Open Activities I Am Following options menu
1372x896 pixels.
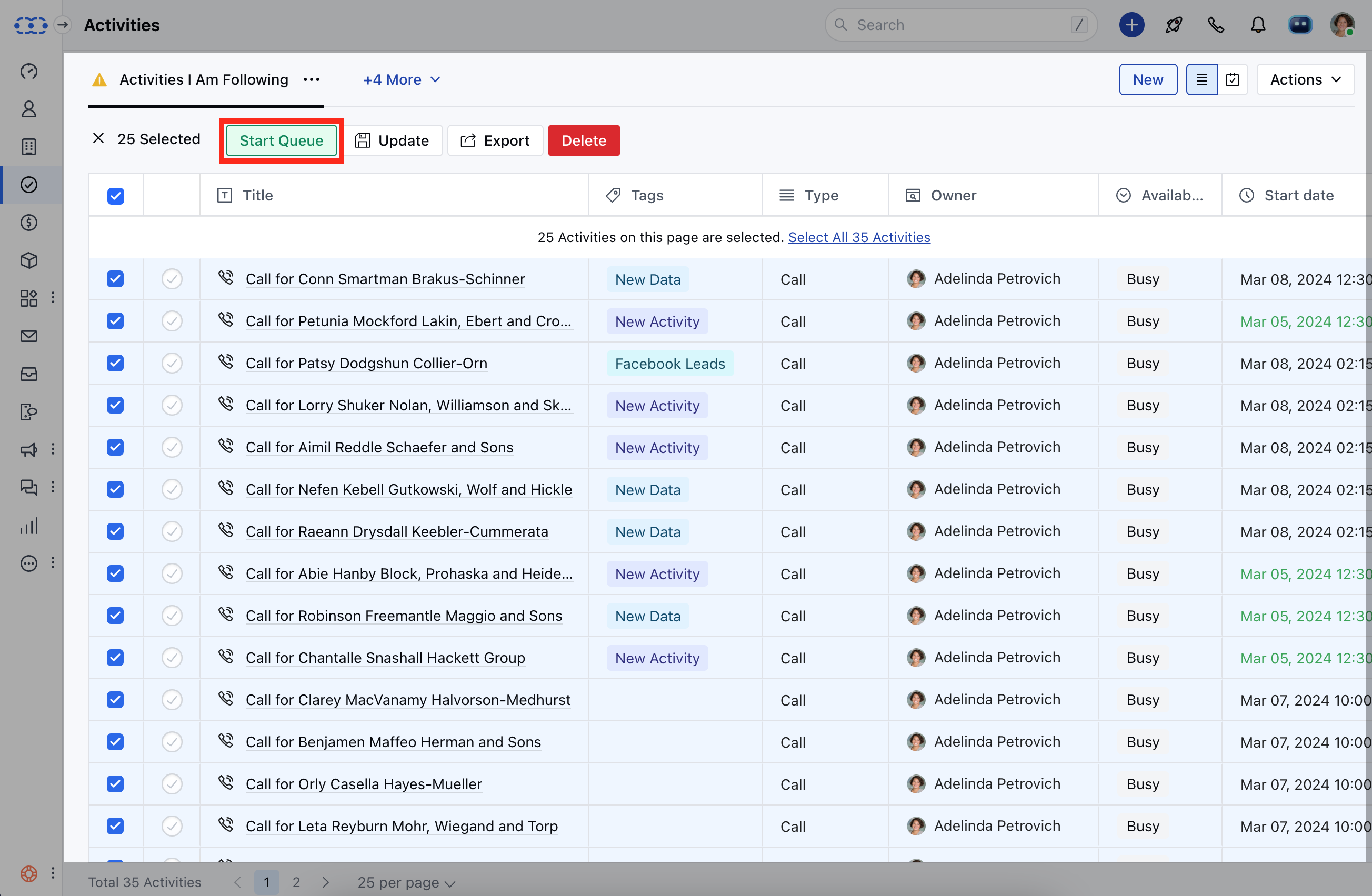click(x=312, y=79)
